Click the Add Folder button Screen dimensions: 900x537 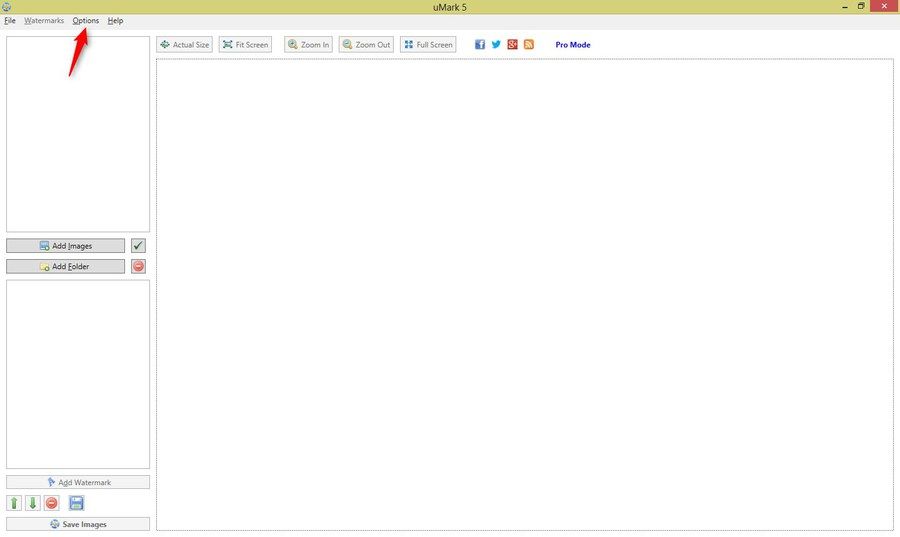coord(65,266)
